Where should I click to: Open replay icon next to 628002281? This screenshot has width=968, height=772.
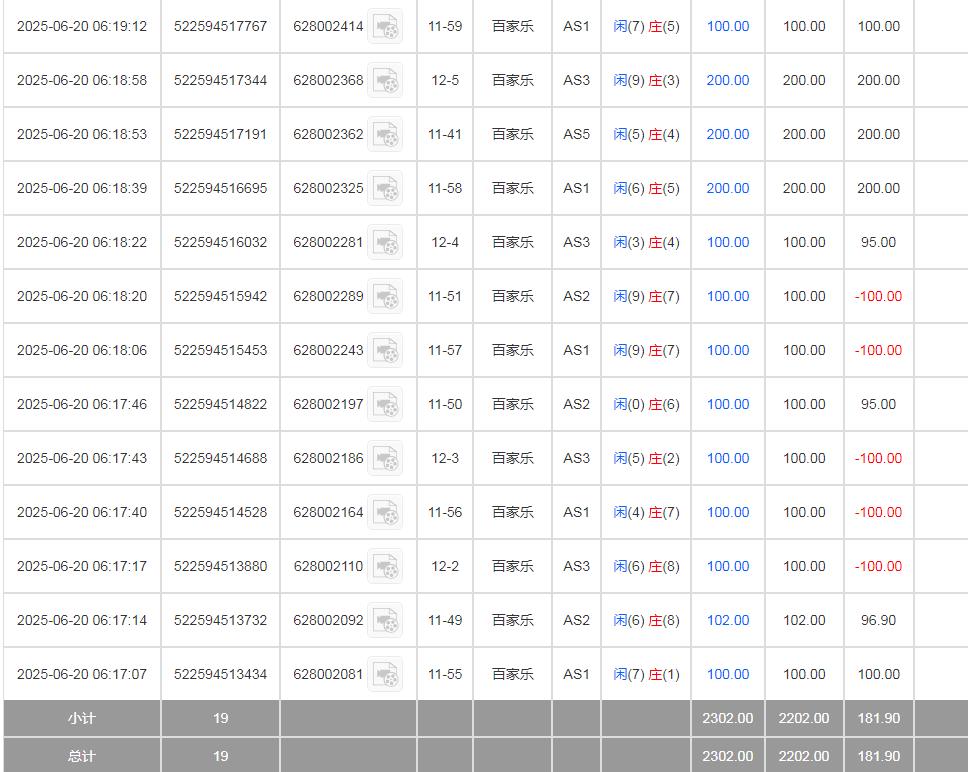[x=385, y=243]
